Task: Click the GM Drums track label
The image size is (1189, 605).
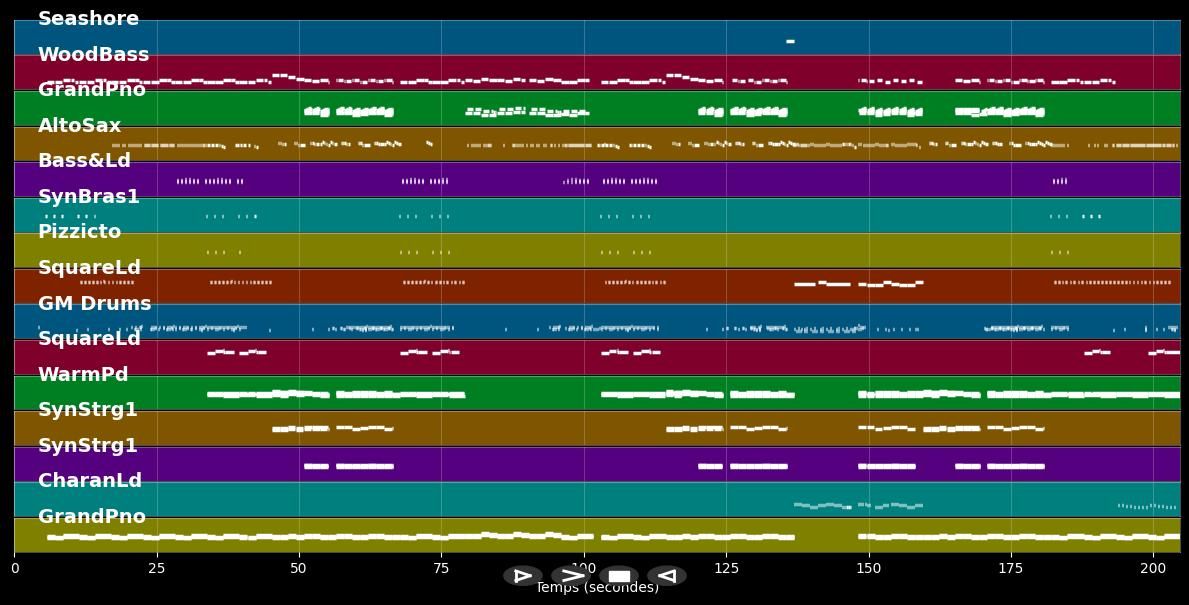Action: [94, 304]
